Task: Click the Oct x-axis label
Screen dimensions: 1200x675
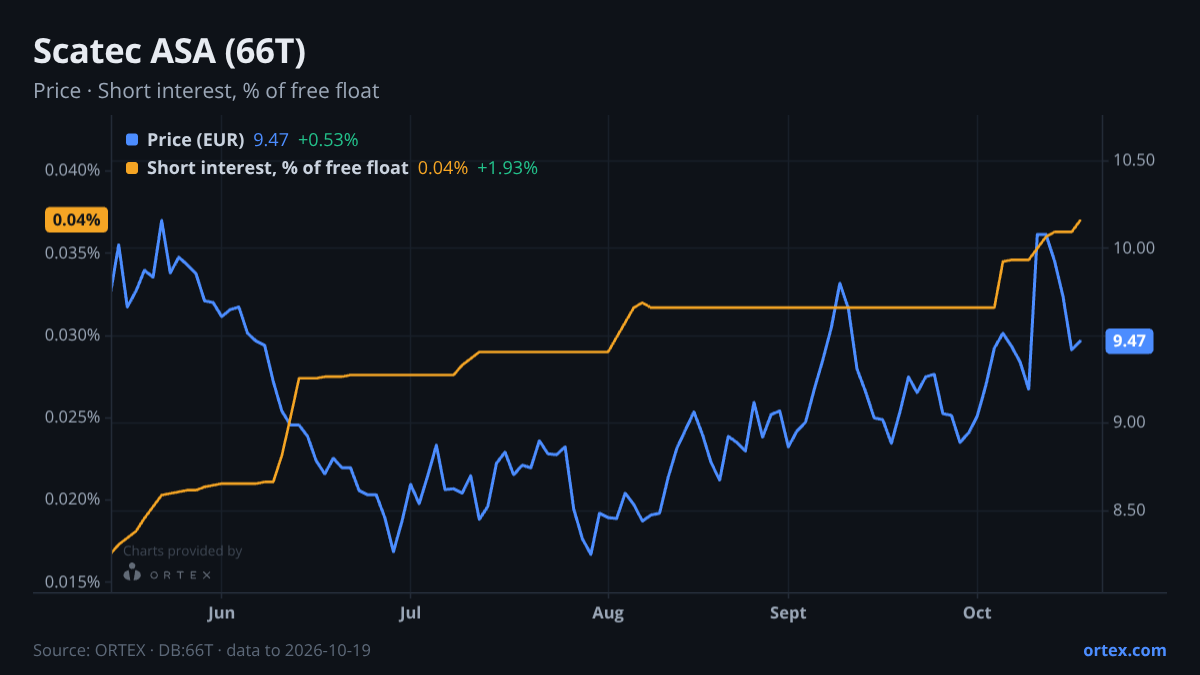Action: (x=977, y=612)
